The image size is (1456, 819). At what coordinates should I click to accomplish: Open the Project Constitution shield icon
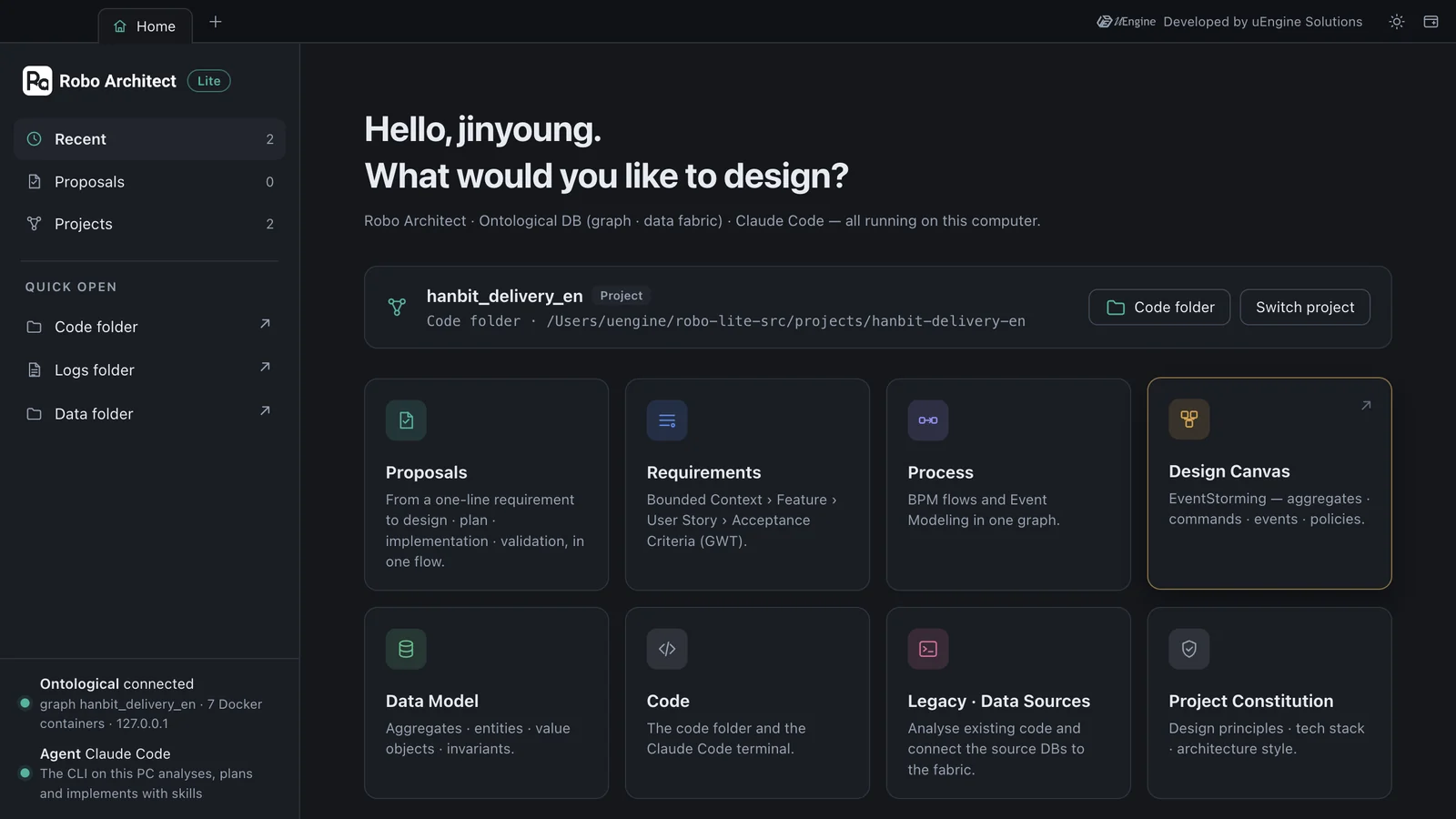1189,649
